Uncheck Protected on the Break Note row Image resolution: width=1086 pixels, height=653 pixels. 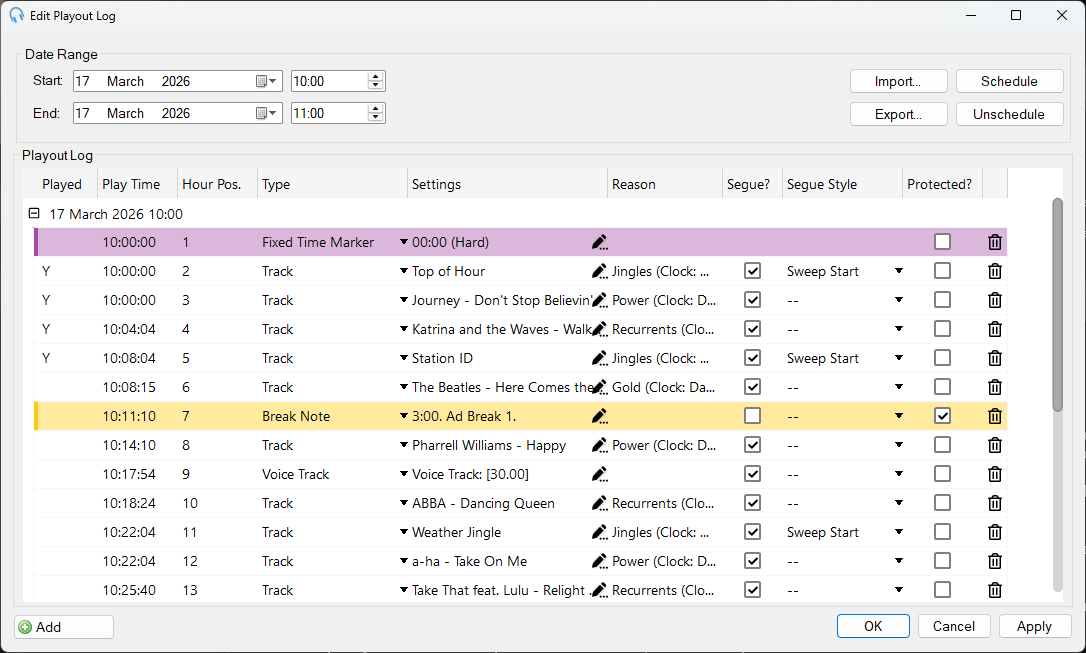942,415
